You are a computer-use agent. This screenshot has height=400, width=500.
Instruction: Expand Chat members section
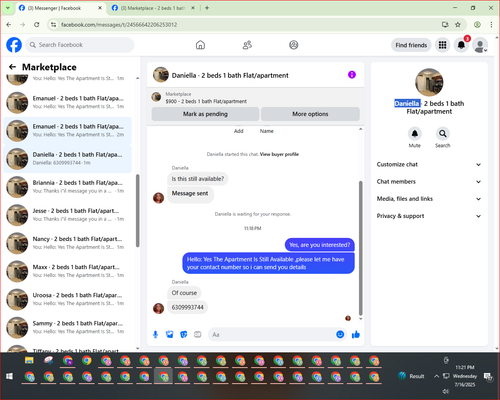click(x=429, y=182)
